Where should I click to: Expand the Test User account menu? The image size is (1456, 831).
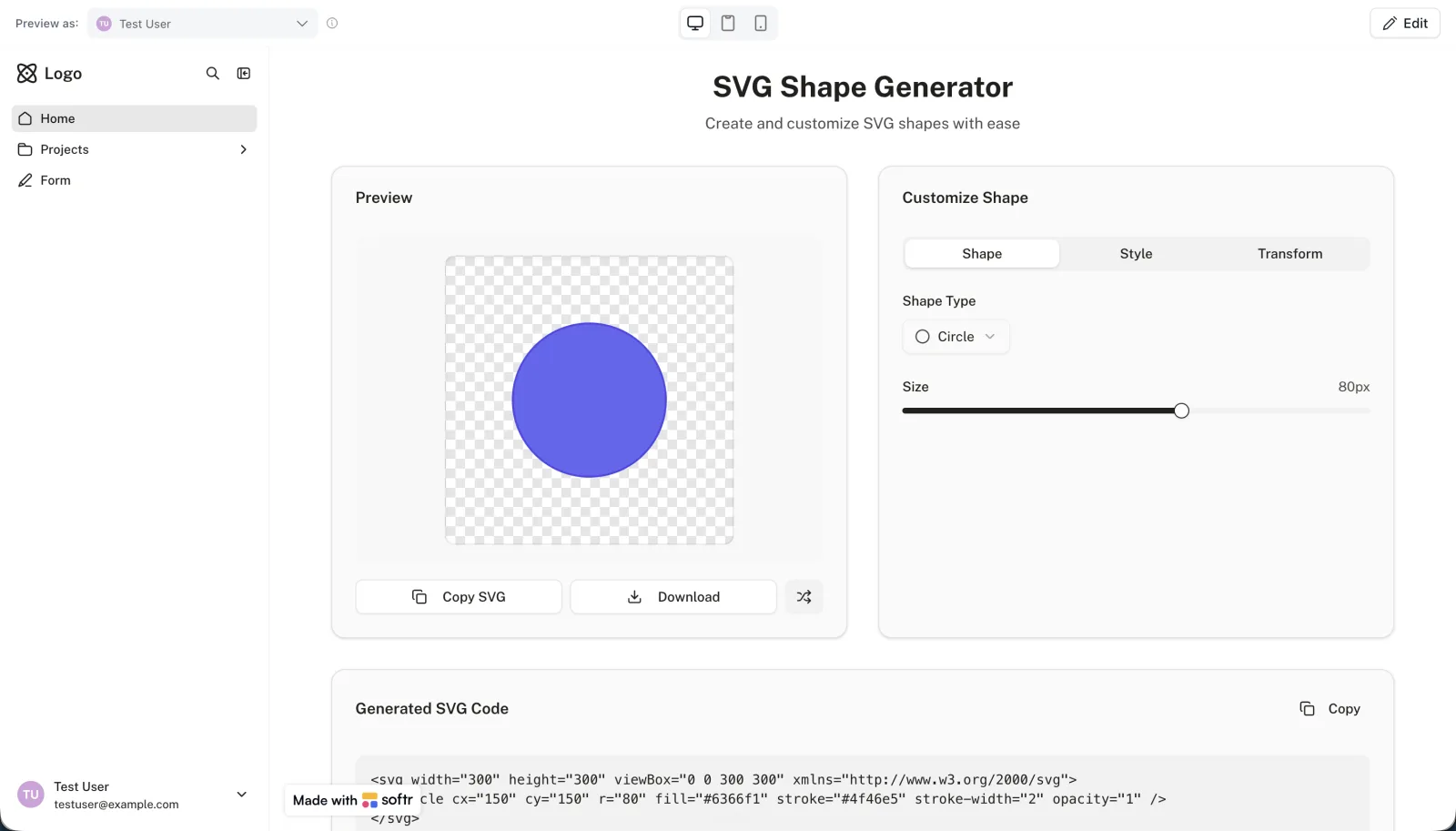pos(242,795)
